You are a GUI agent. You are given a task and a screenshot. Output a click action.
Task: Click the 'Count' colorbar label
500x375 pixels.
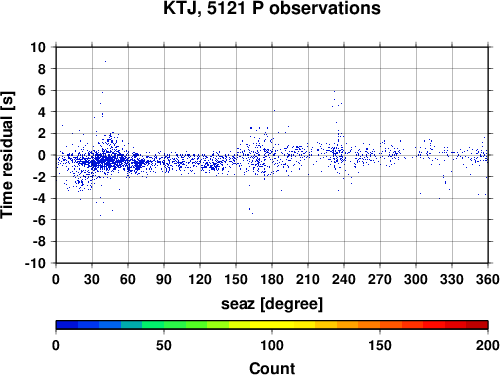click(272, 368)
